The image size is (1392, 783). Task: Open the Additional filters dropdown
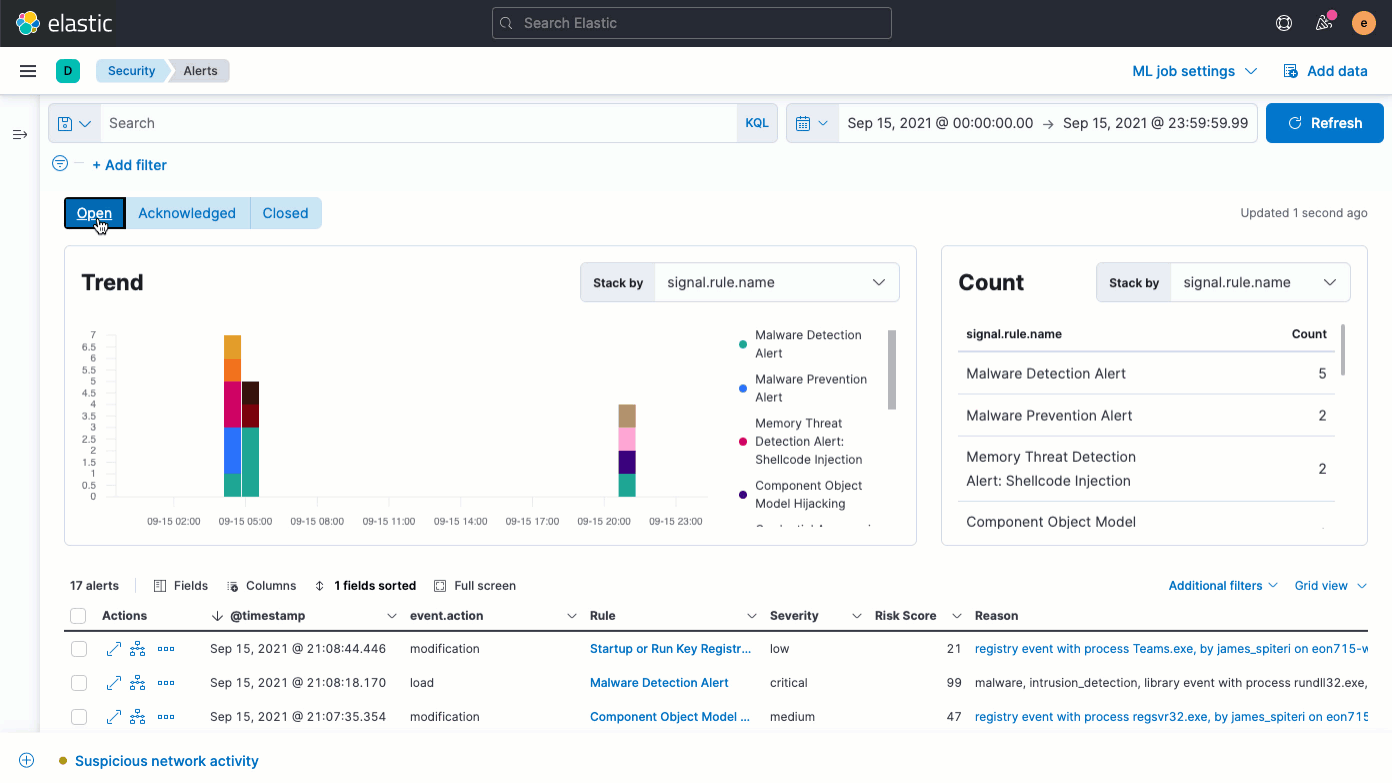[x=1222, y=585]
